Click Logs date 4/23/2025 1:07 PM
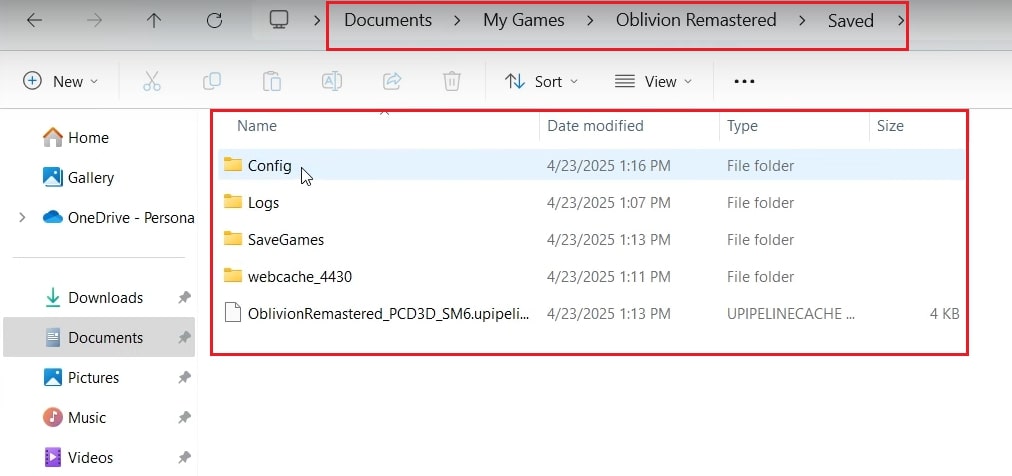This screenshot has height=476, width=1012. (x=609, y=203)
